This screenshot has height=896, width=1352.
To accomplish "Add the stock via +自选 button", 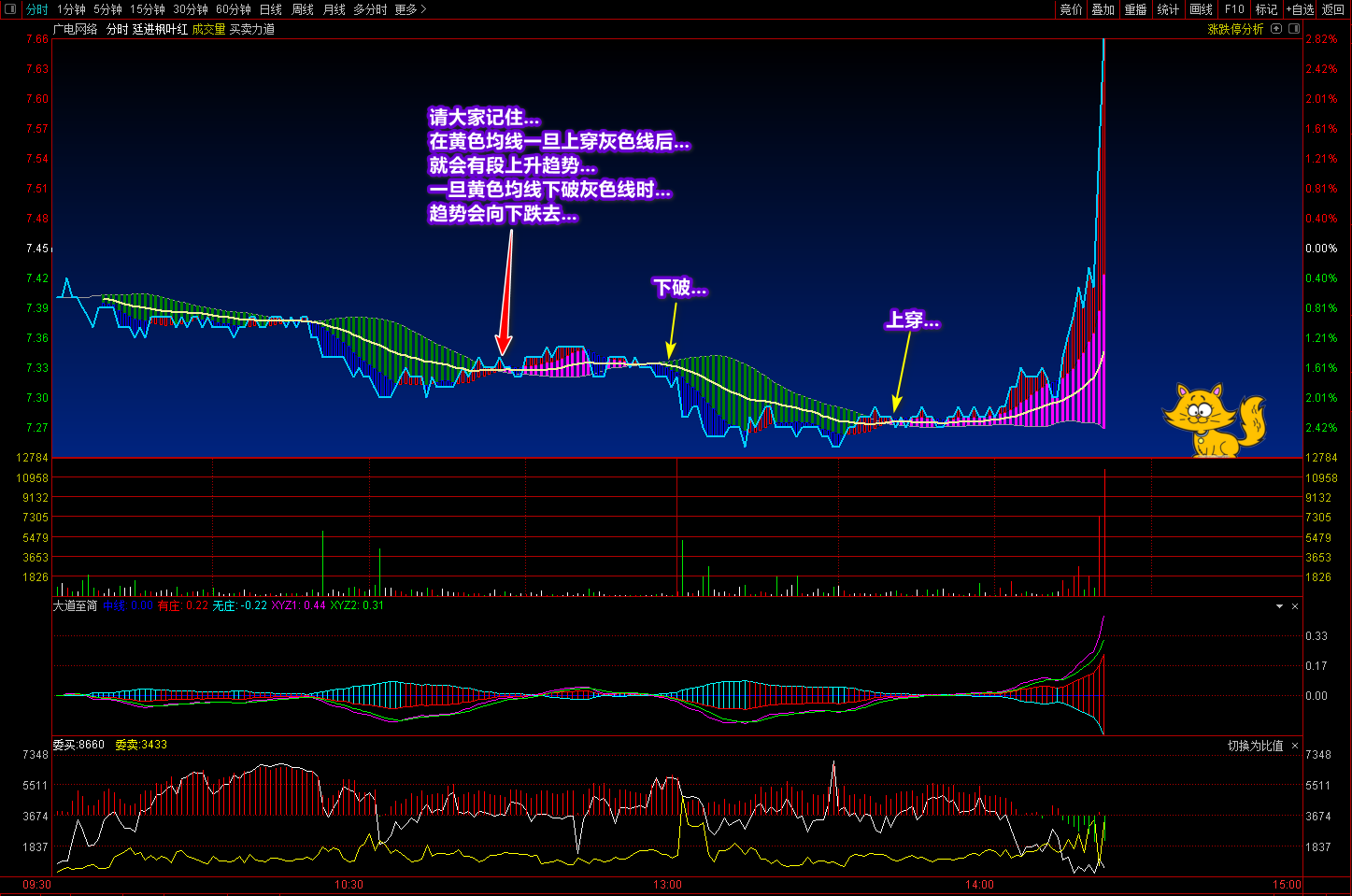I will click(1300, 9).
